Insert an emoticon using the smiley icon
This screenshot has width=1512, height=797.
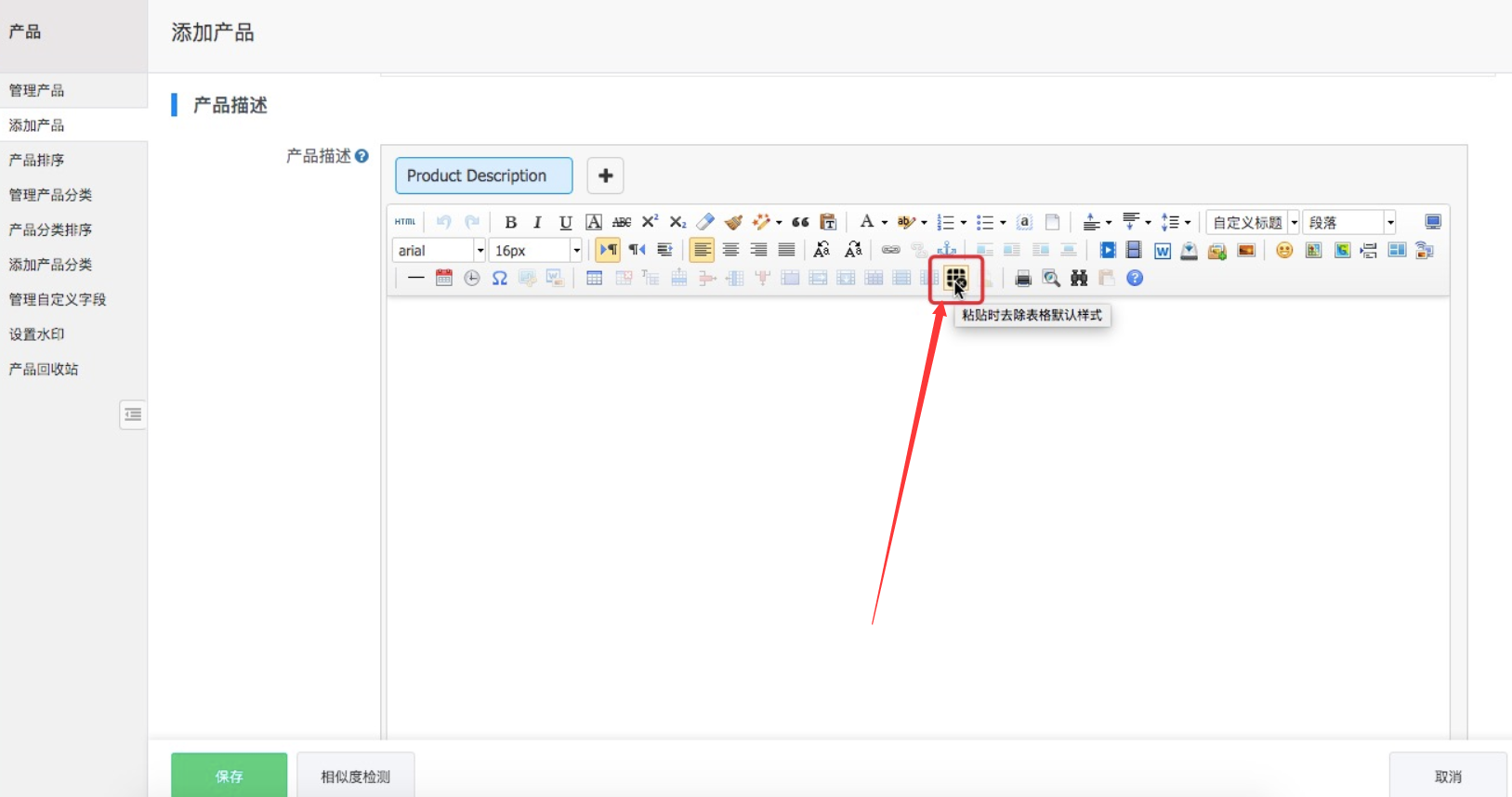tap(1284, 250)
